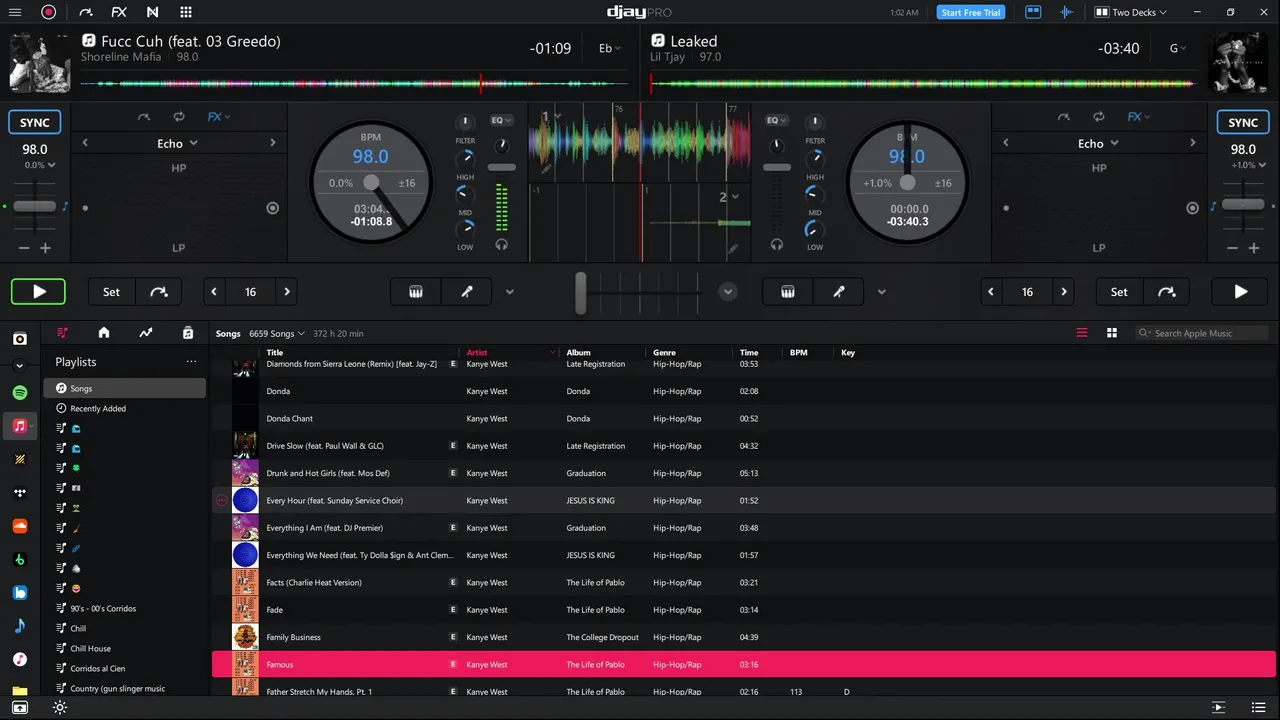Screen dimensions: 1280x720
Task: Click Set cue on left deck
Action: click(111, 292)
